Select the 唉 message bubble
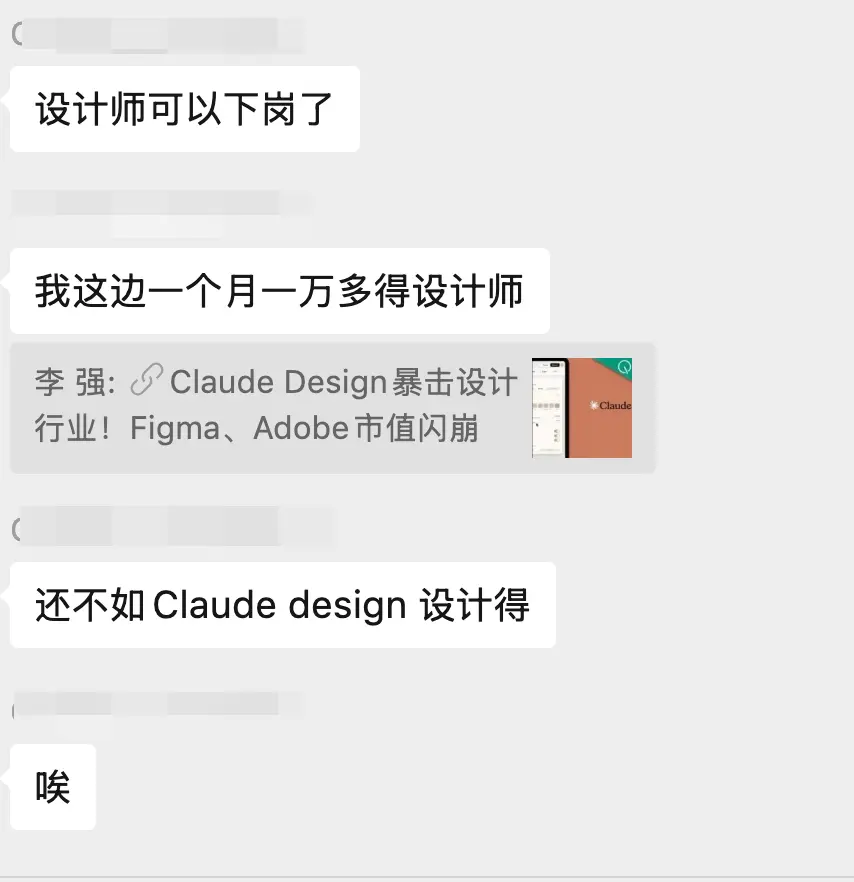 (53, 787)
